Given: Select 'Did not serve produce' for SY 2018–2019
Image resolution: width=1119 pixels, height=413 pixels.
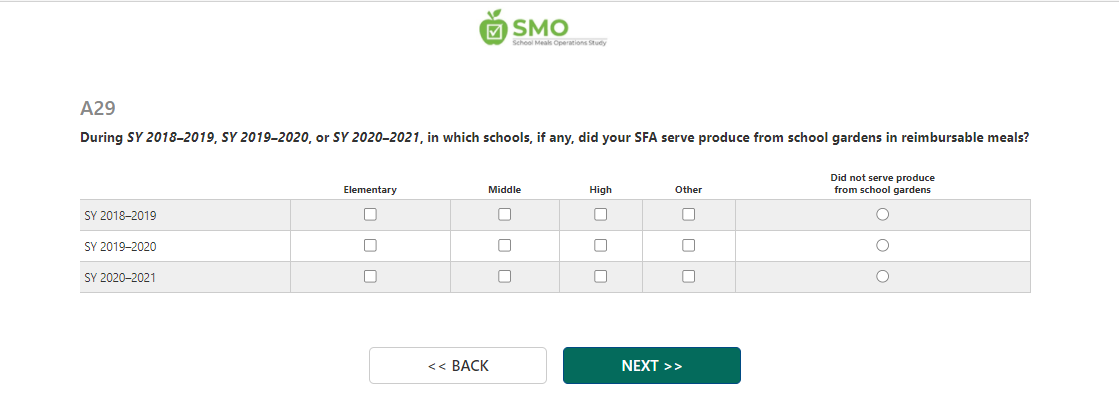Looking at the screenshot, I should 882,214.
